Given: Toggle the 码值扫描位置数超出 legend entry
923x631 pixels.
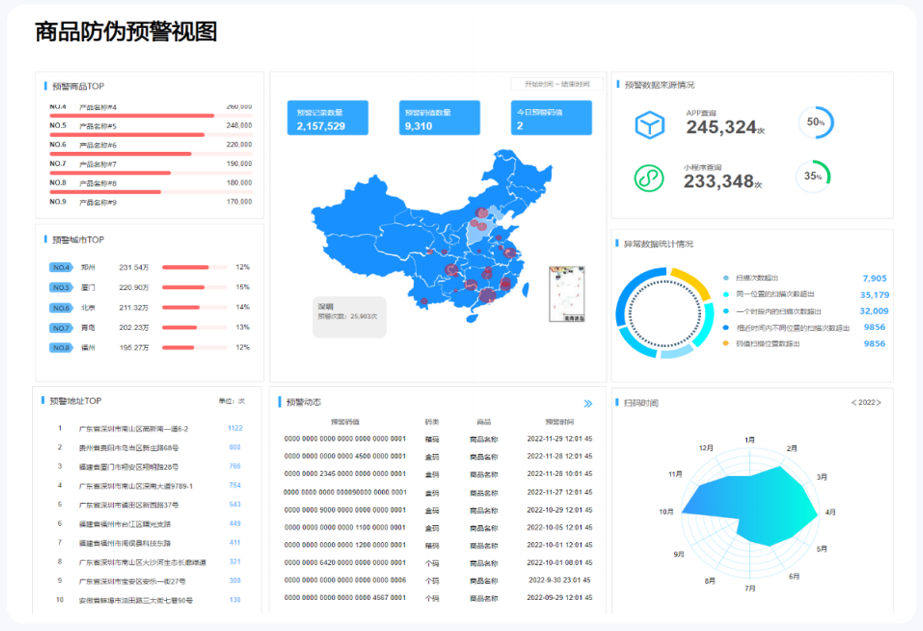Looking at the screenshot, I should pyautogui.click(x=770, y=343).
